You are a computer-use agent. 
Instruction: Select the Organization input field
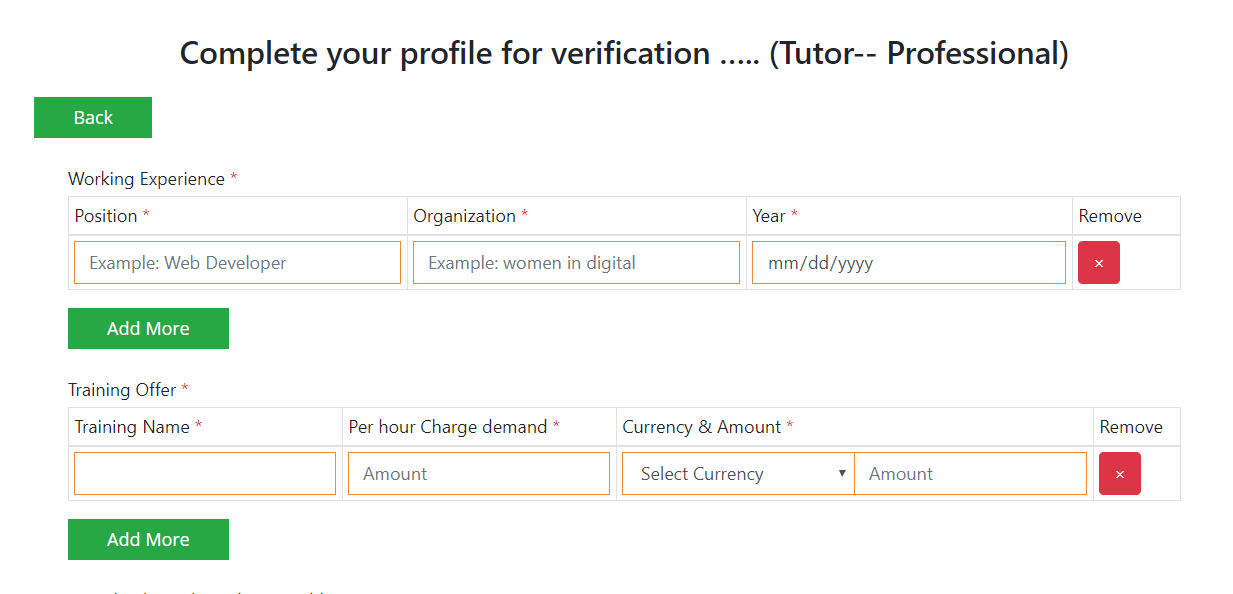pos(576,263)
